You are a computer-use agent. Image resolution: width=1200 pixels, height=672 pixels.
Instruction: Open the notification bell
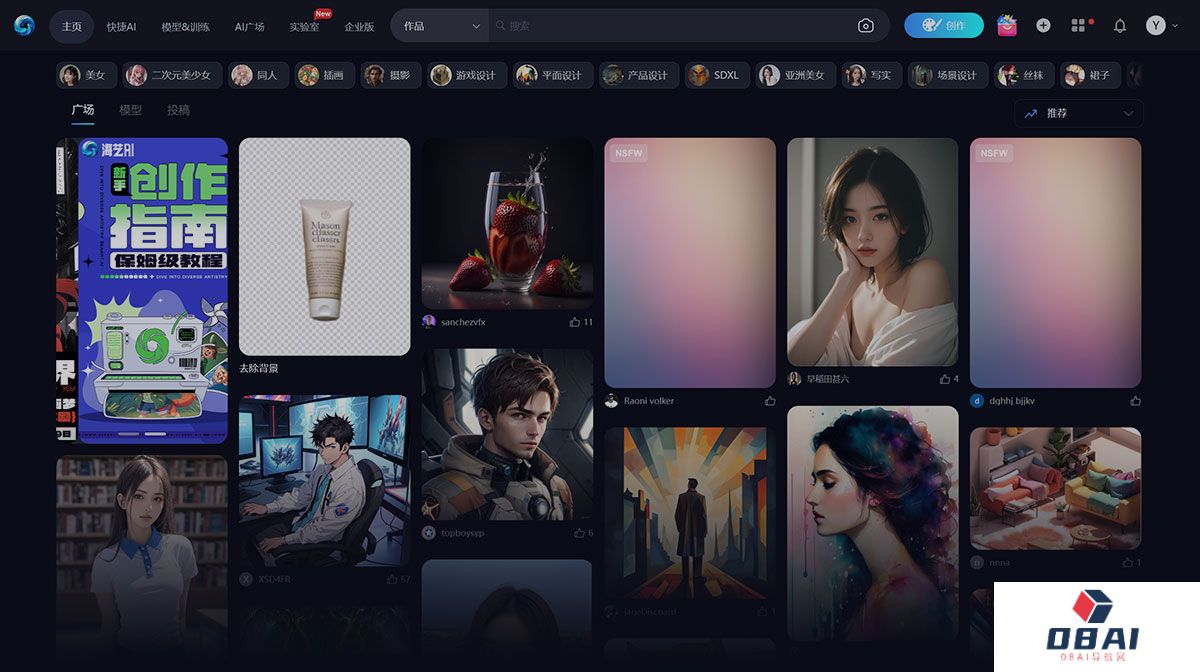coord(1120,25)
